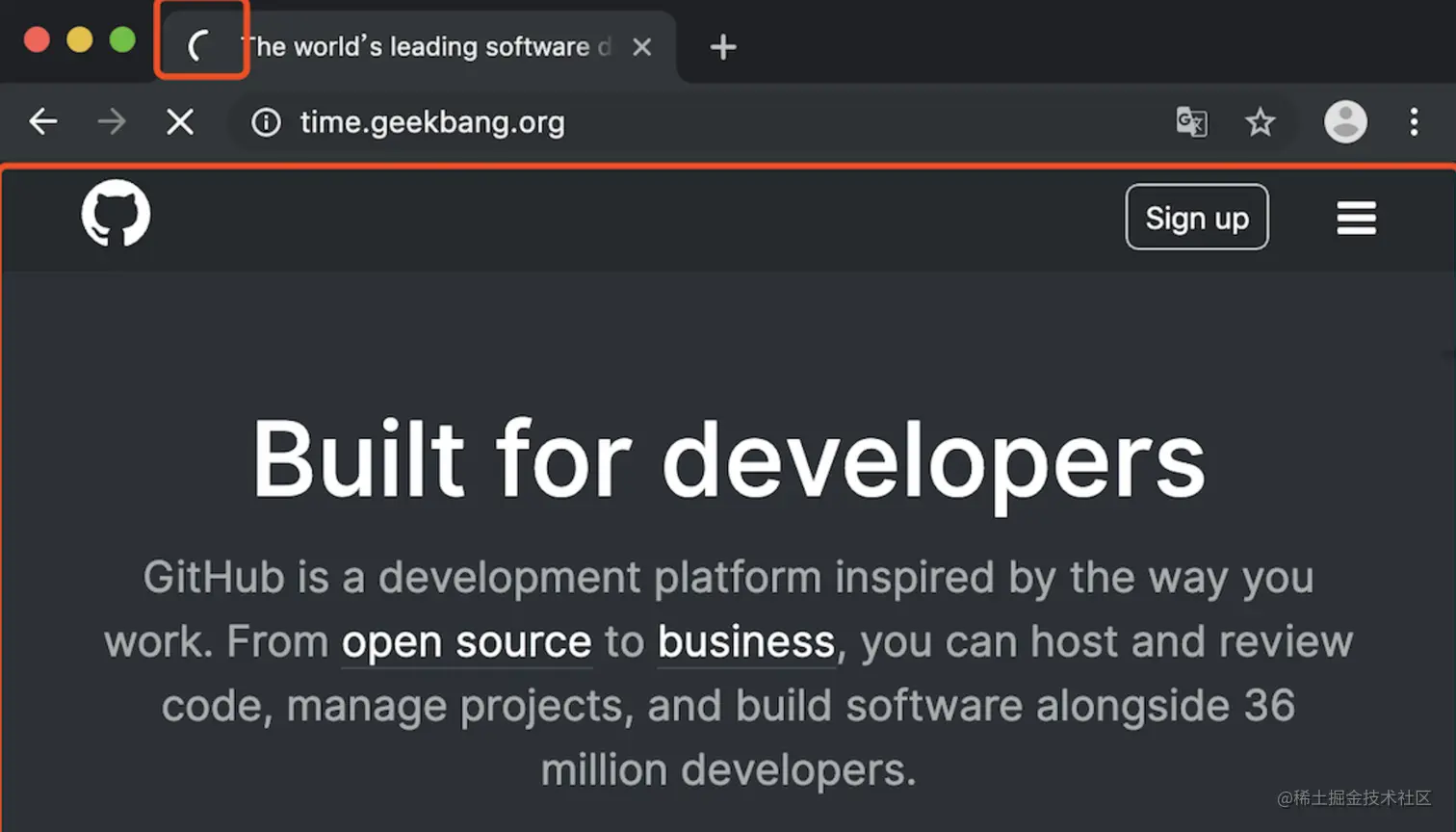Image resolution: width=1456 pixels, height=832 pixels.
Task: Follow the open source link
Action: coord(466,642)
